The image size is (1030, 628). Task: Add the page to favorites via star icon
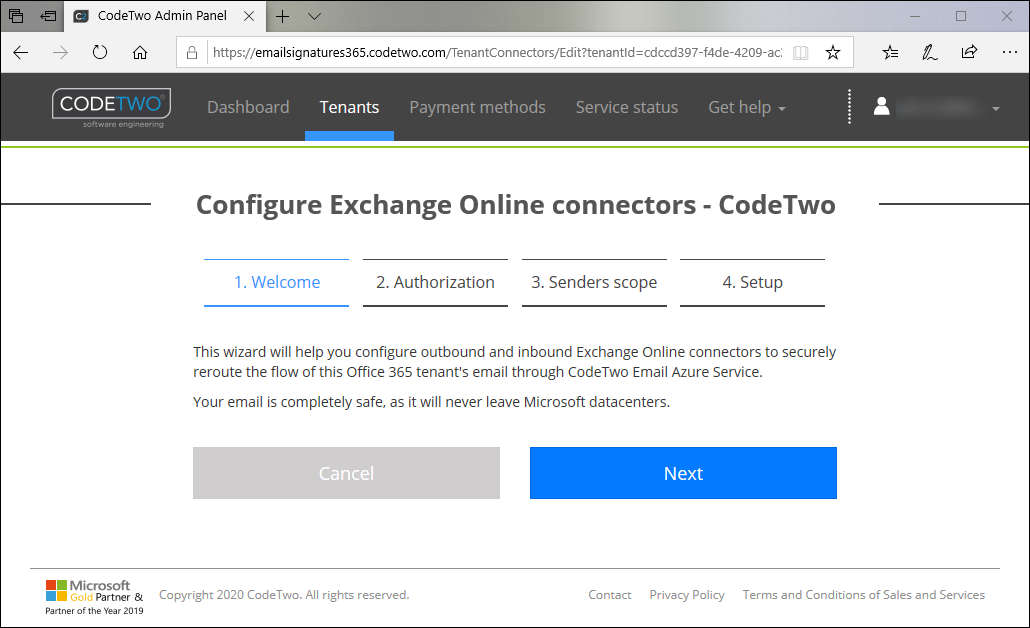coord(833,52)
